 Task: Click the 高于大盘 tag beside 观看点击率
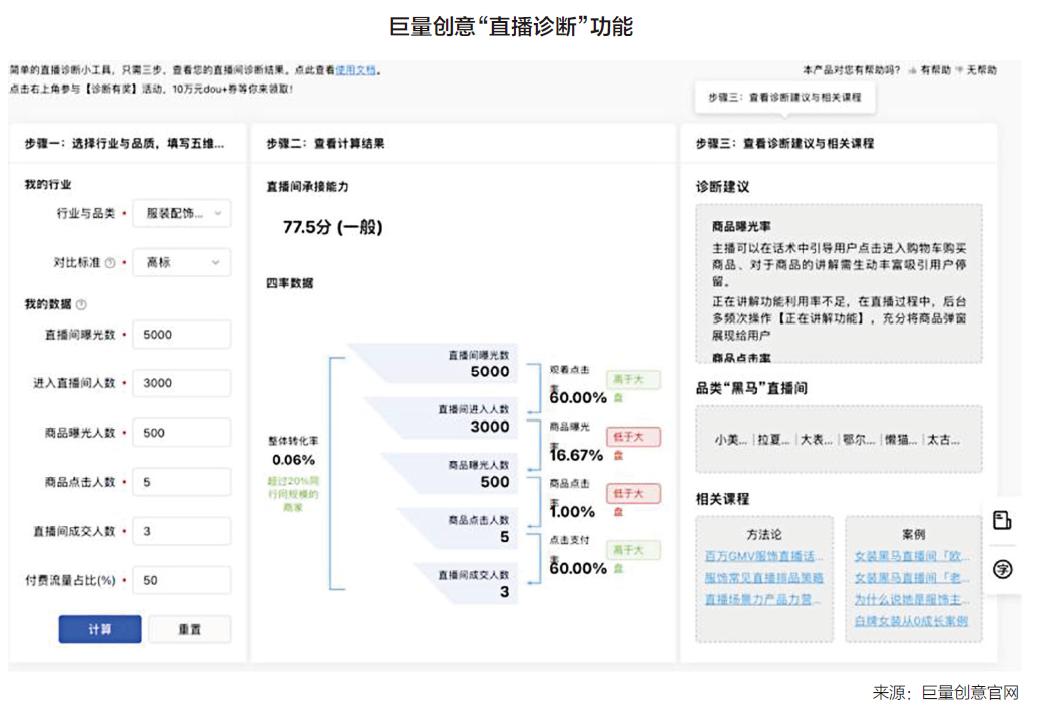point(633,380)
